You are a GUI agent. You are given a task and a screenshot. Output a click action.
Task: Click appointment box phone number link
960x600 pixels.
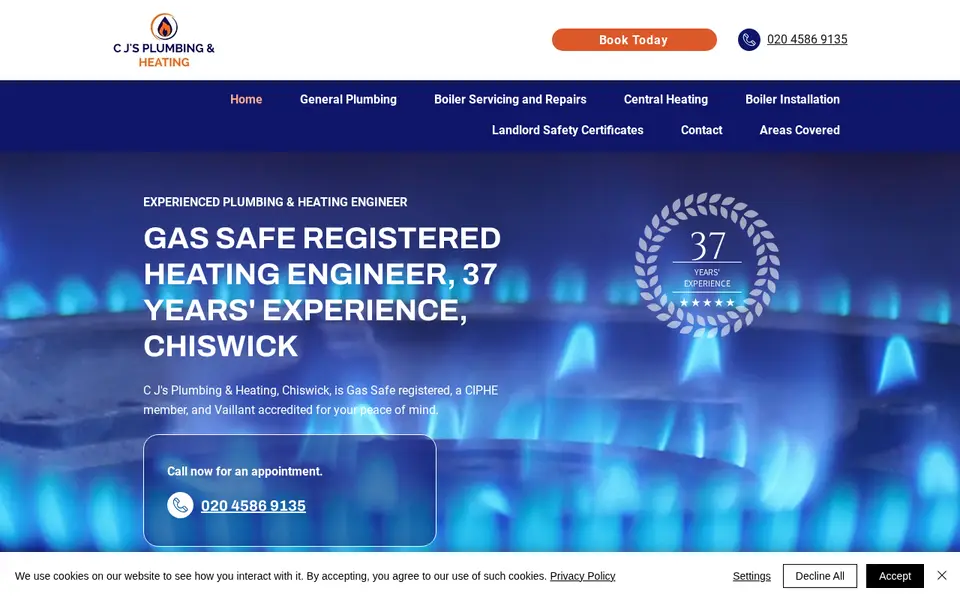(253, 506)
